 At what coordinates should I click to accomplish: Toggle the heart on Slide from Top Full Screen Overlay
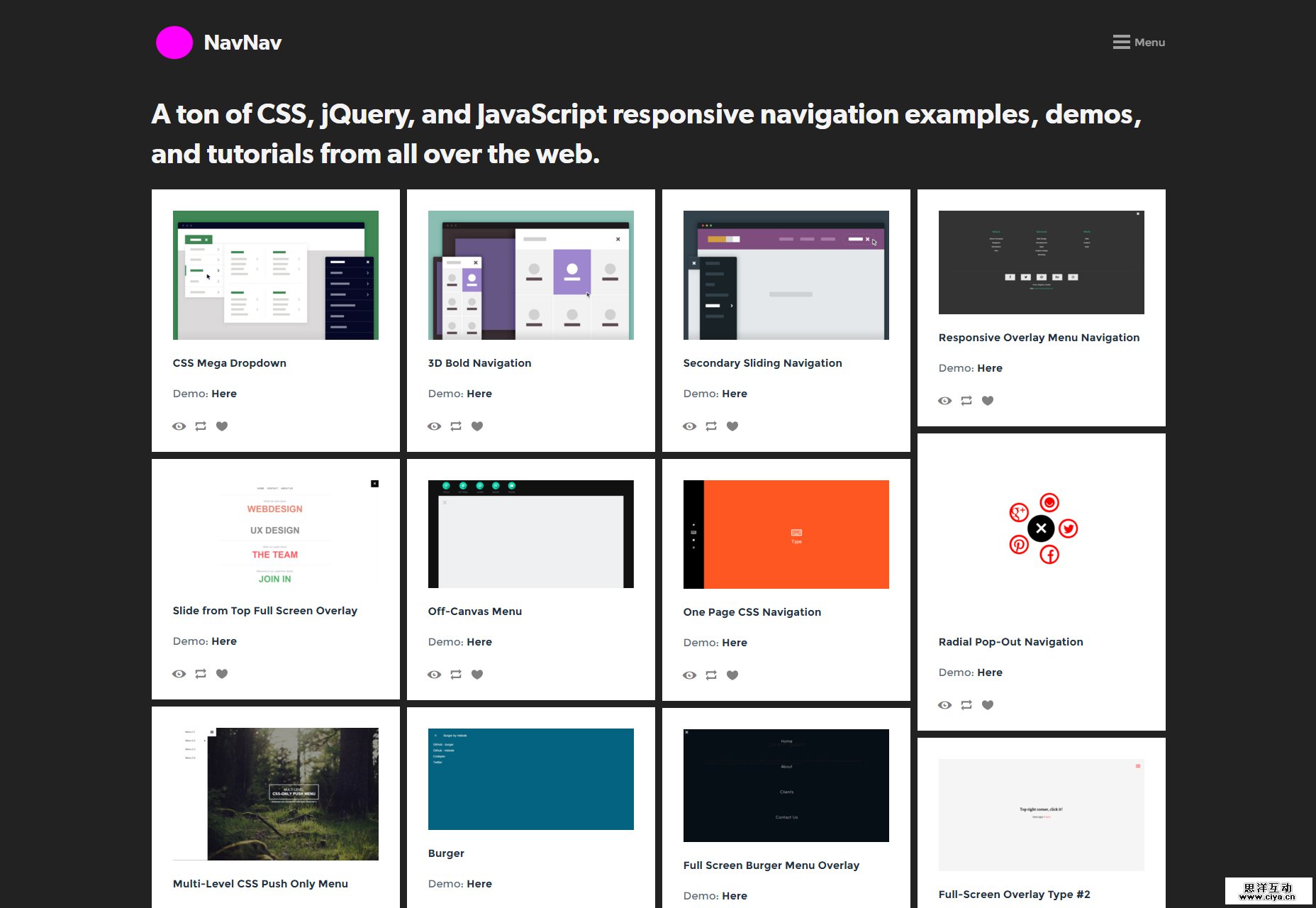click(222, 673)
